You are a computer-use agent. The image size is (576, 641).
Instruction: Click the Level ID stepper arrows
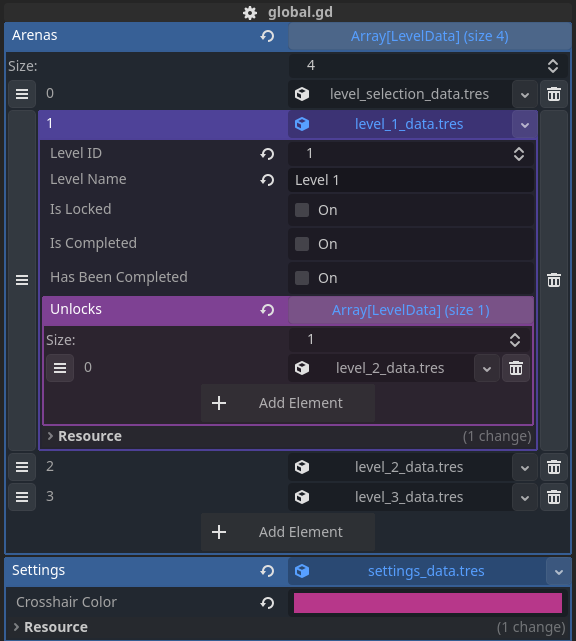coord(519,154)
